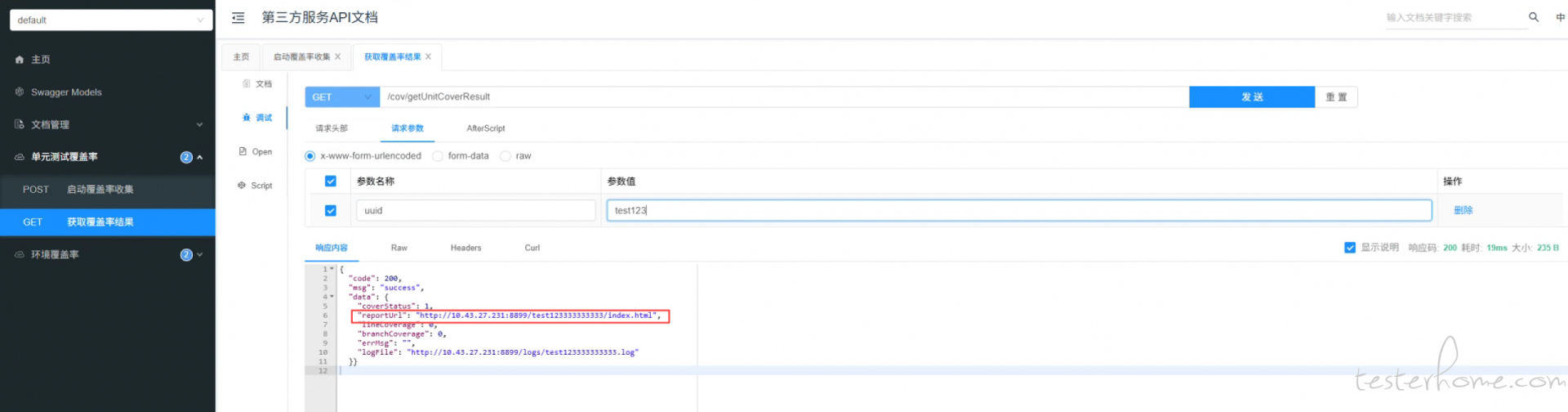Switch to the 请求头部 tab

point(332,128)
